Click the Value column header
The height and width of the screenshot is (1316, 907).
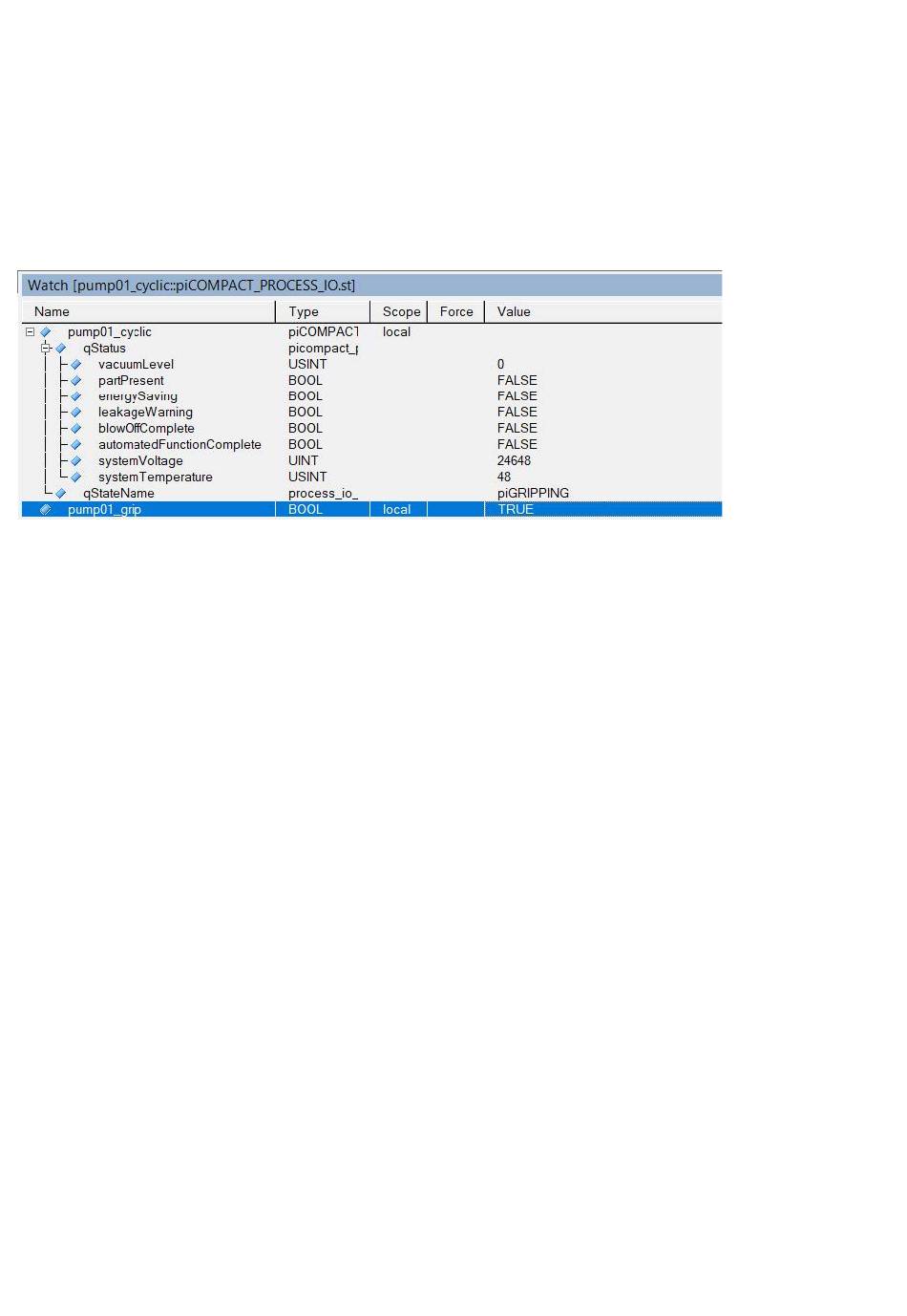click(603, 311)
